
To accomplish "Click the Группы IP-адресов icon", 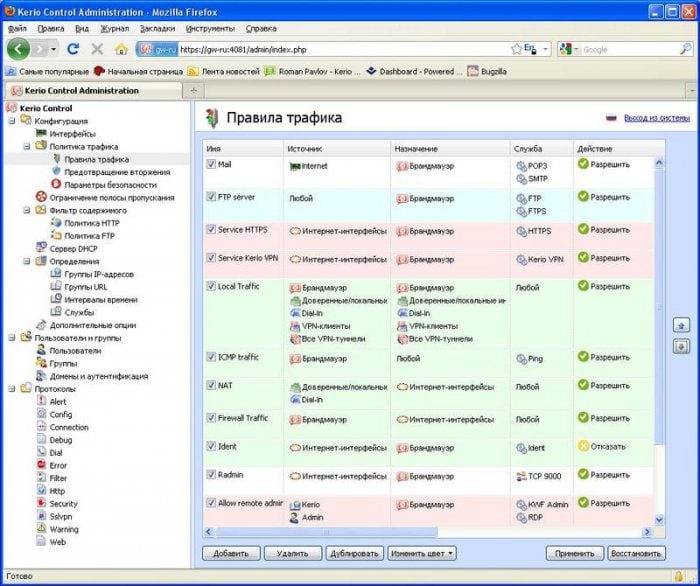I will [x=56, y=273].
